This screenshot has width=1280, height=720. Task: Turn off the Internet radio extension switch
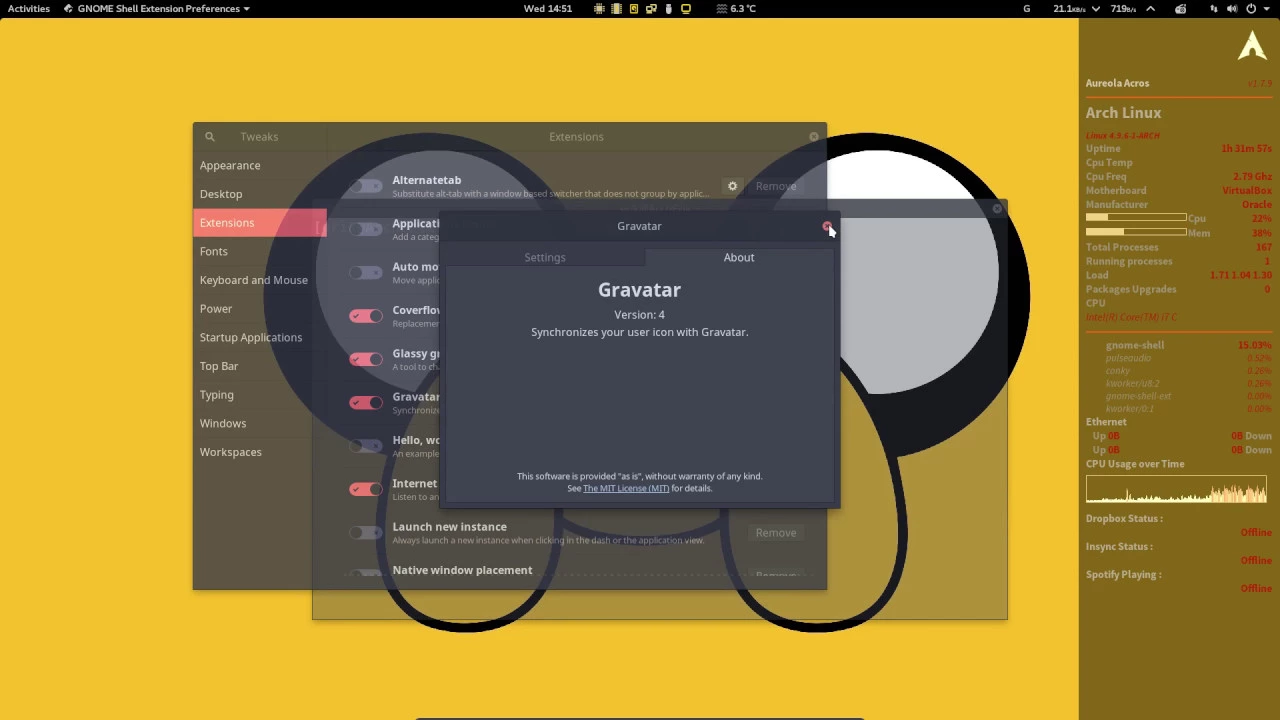point(366,489)
